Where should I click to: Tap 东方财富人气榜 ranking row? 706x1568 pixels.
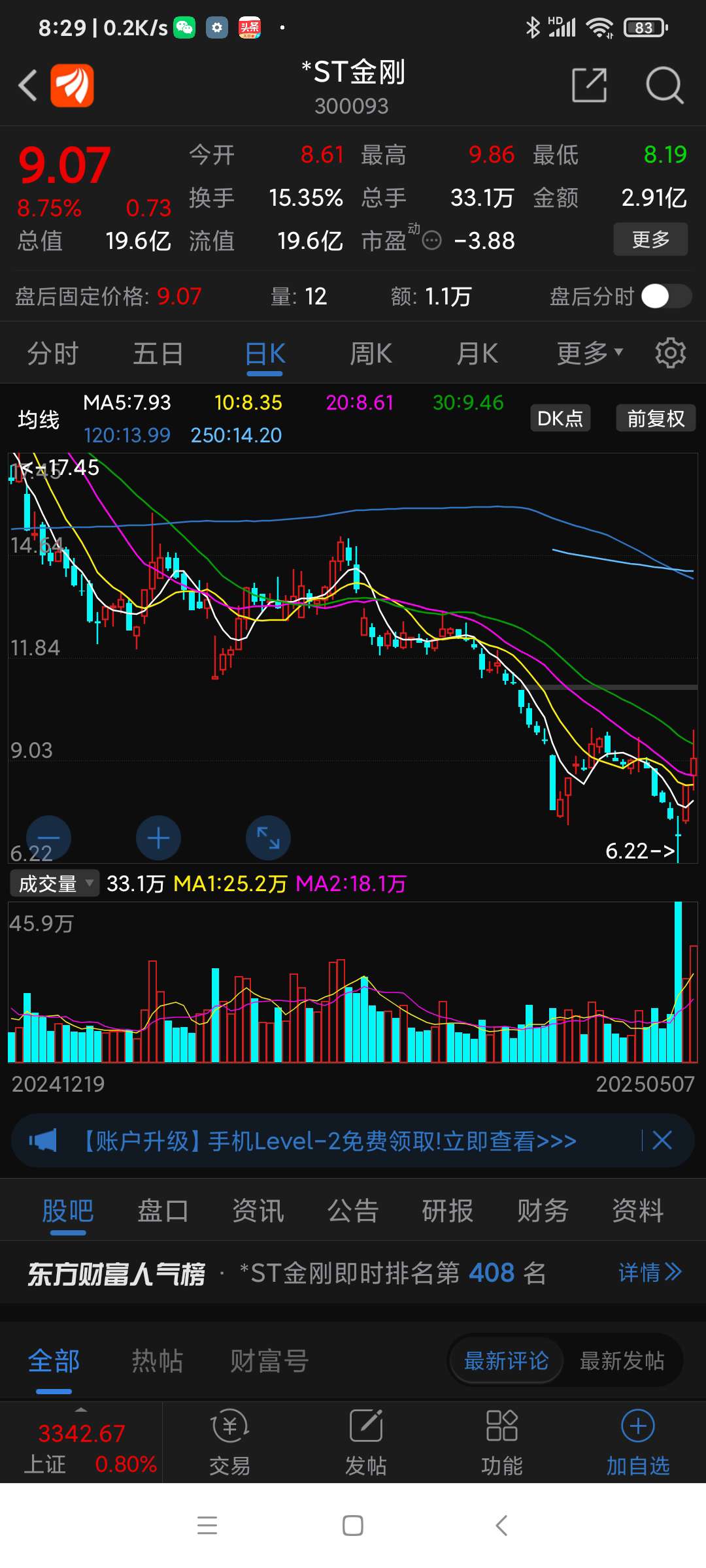(353, 1272)
